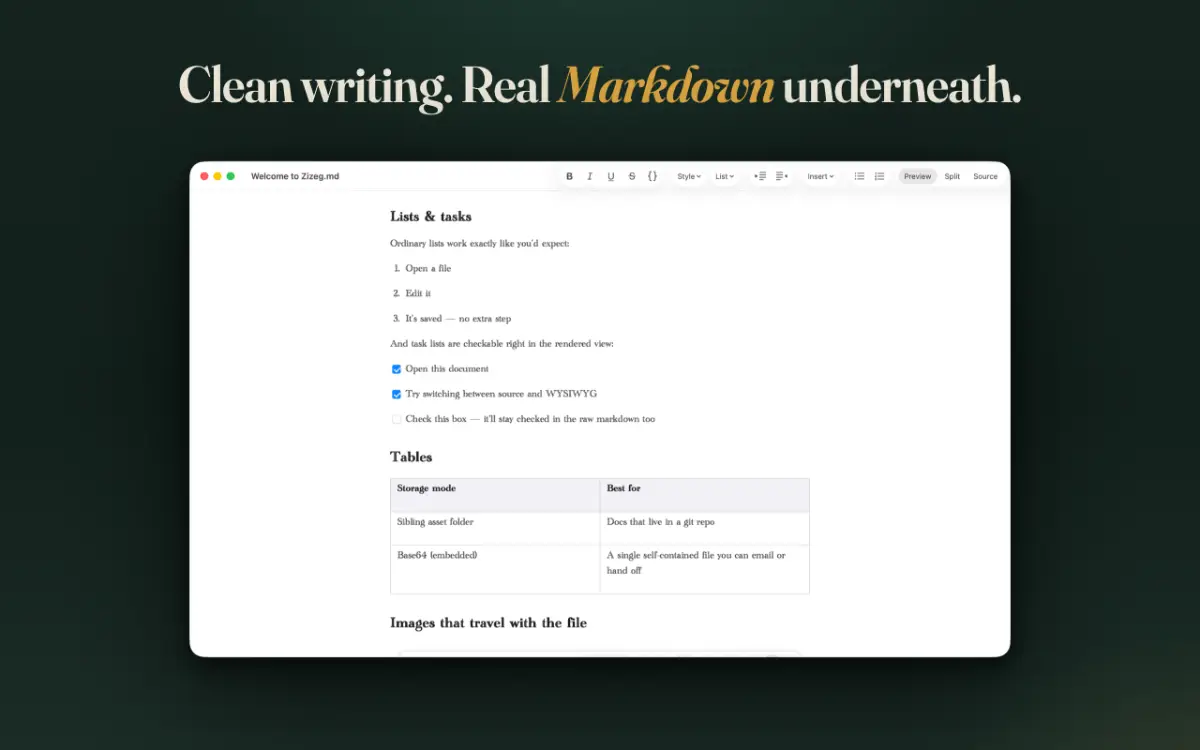Check the 'Check this box' task
The width and height of the screenshot is (1200, 750).
pyautogui.click(x=397, y=419)
